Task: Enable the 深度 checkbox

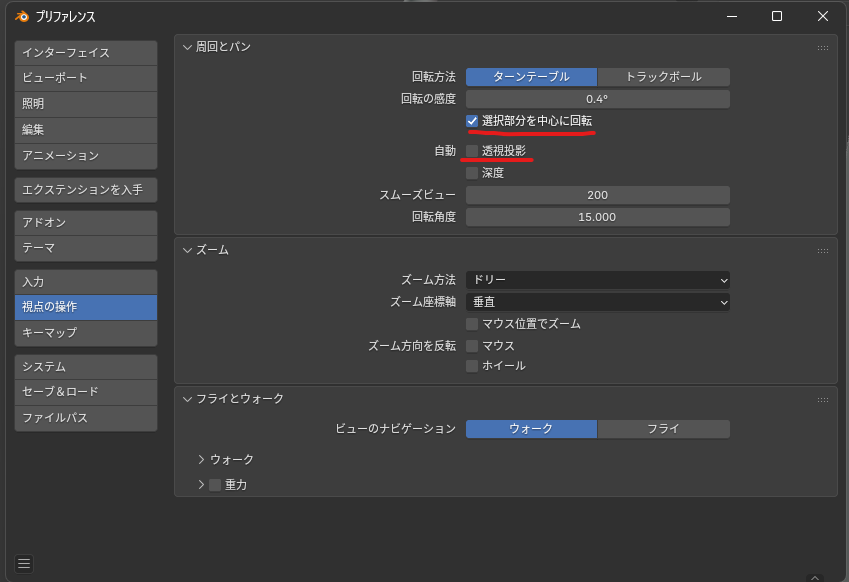Action: point(472,173)
